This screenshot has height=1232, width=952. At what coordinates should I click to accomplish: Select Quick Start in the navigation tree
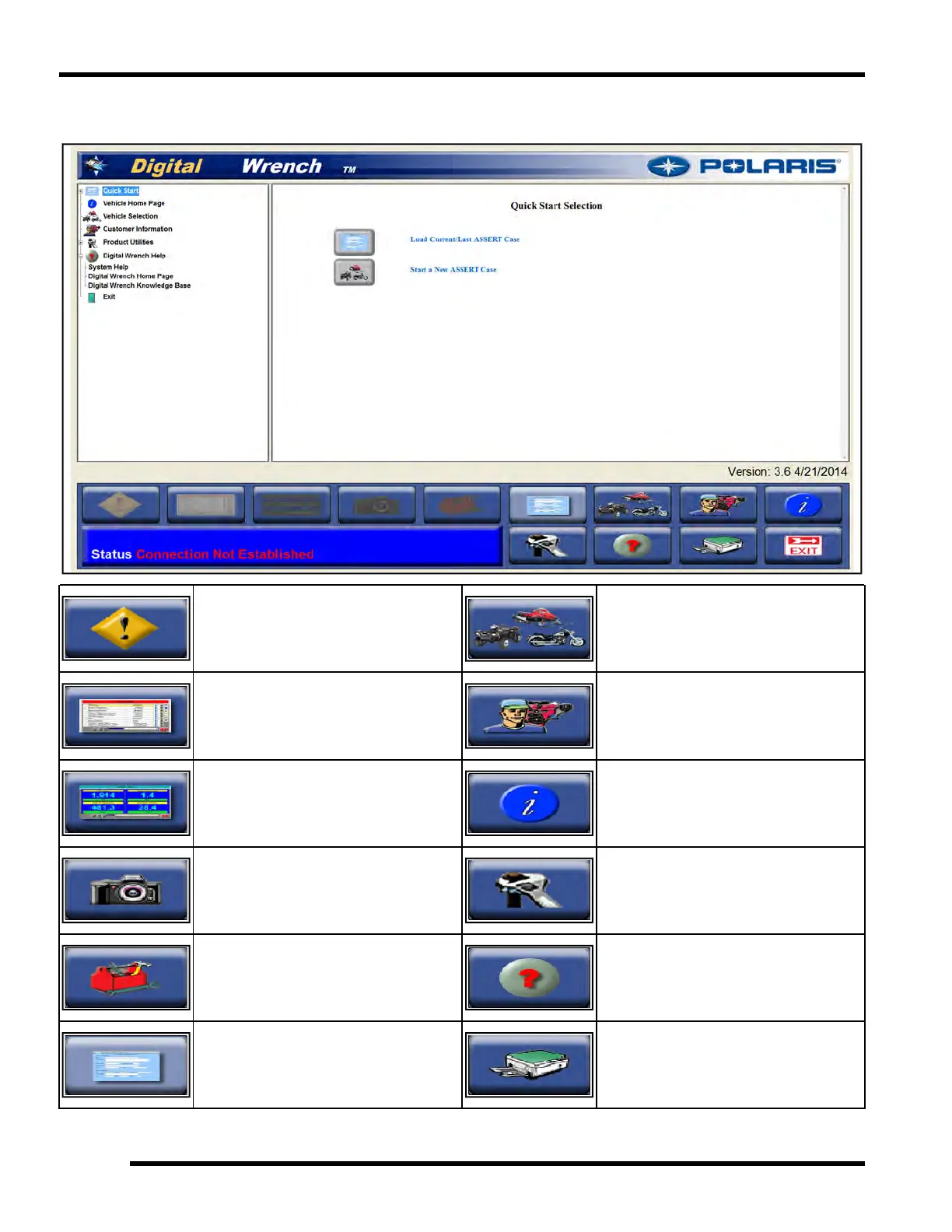121,191
